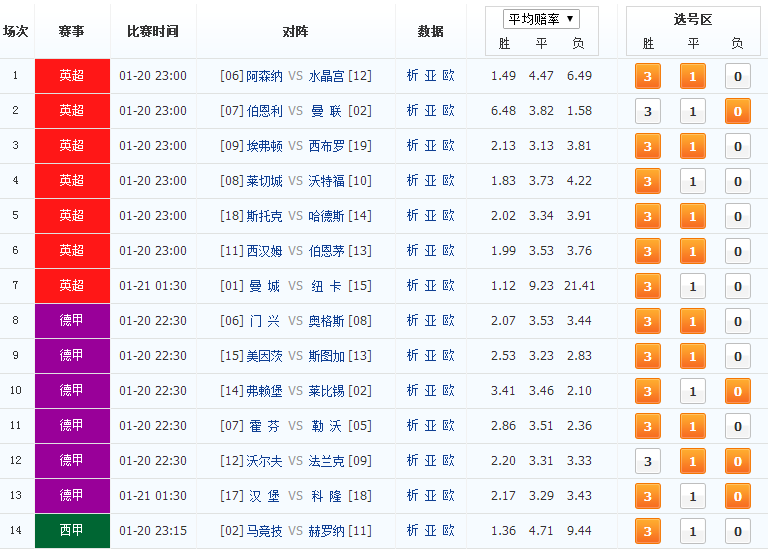This screenshot has height=553, width=768.
Task: Open 亚 Asian odds for 斯托克 match
Action: 430,216
